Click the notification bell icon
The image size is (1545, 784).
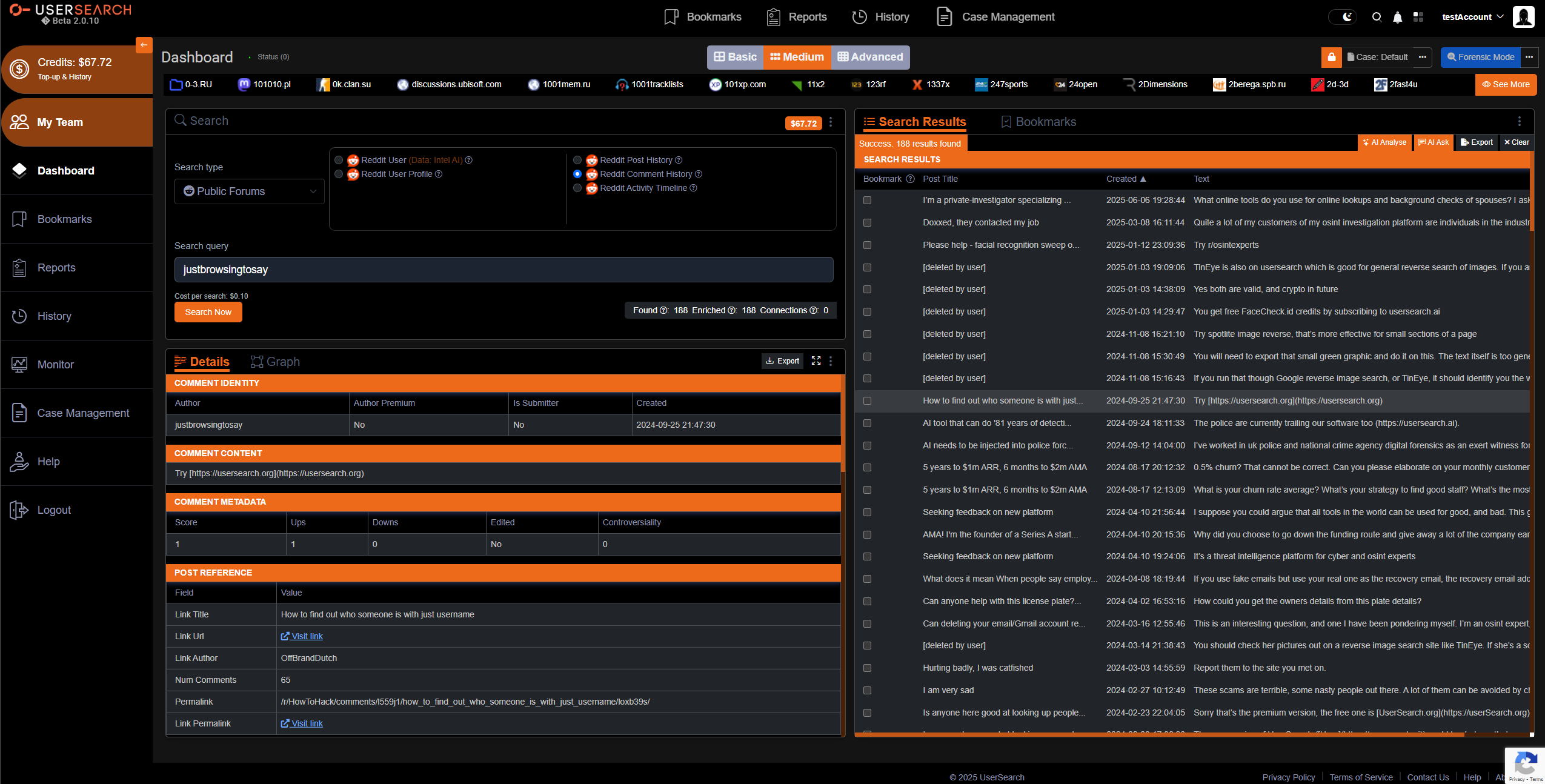coord(1397,16)
